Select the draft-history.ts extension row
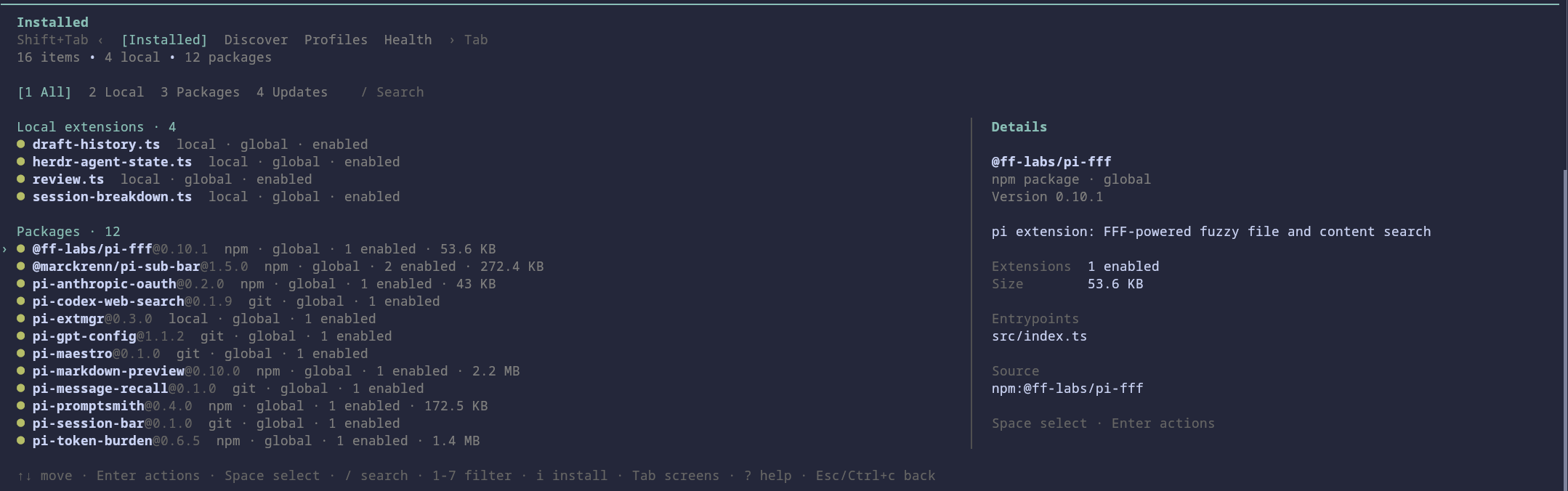 [193, 145]
